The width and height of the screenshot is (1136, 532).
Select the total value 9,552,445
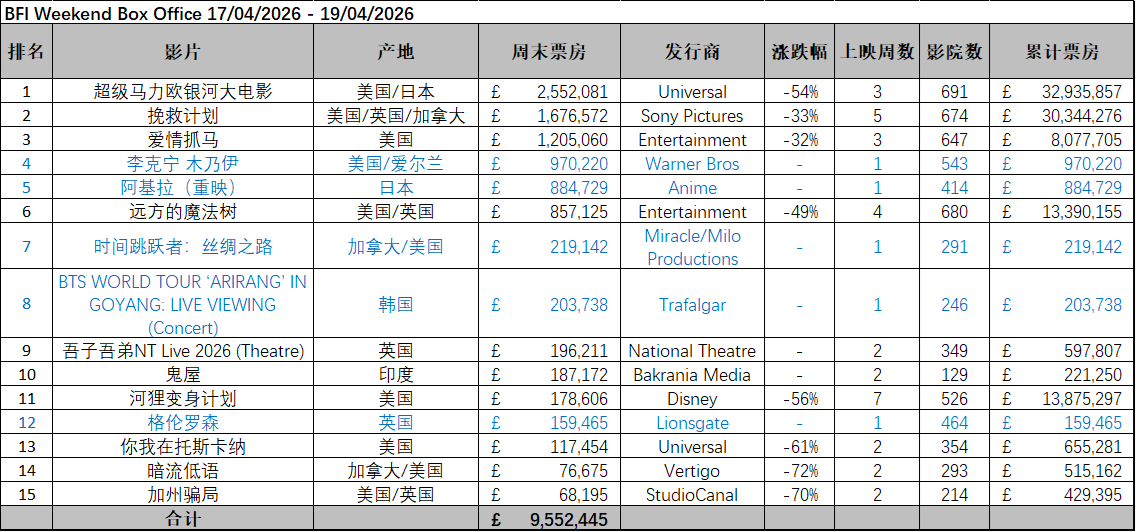pos(548,519)
